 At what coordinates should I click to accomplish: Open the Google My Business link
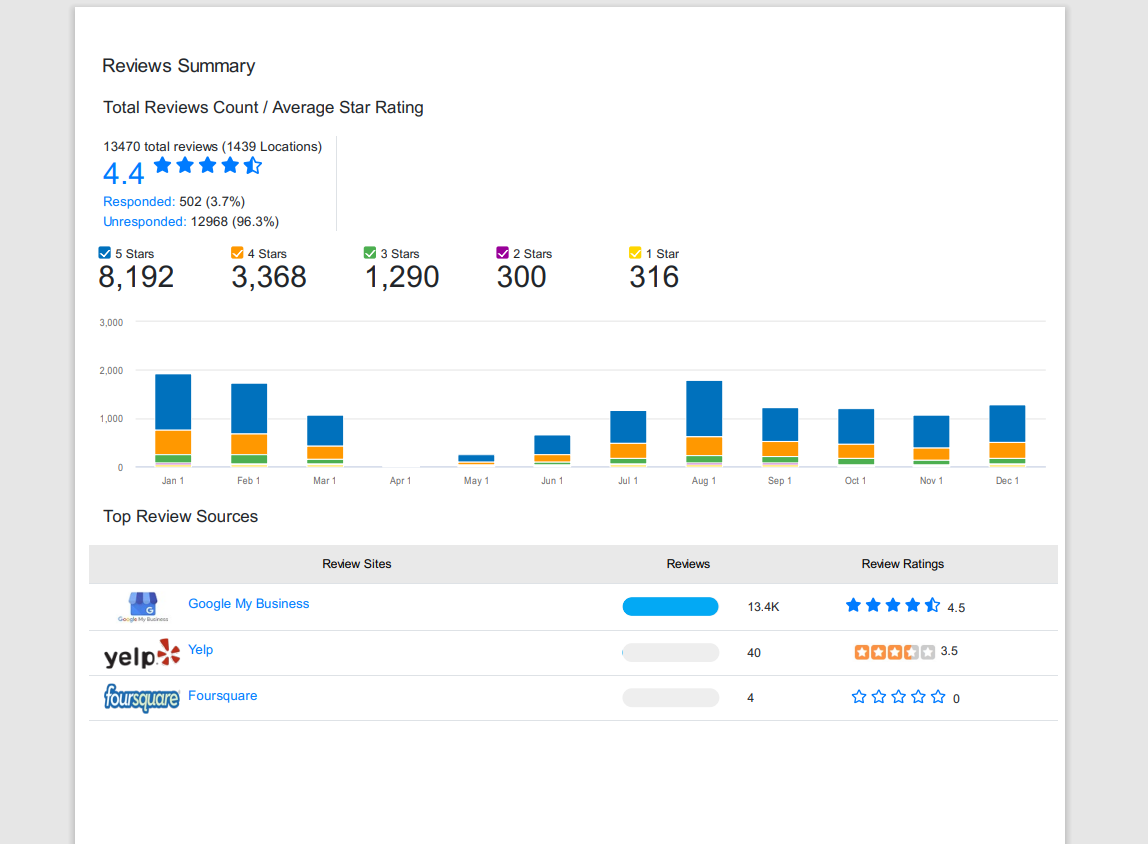[249, 604]
